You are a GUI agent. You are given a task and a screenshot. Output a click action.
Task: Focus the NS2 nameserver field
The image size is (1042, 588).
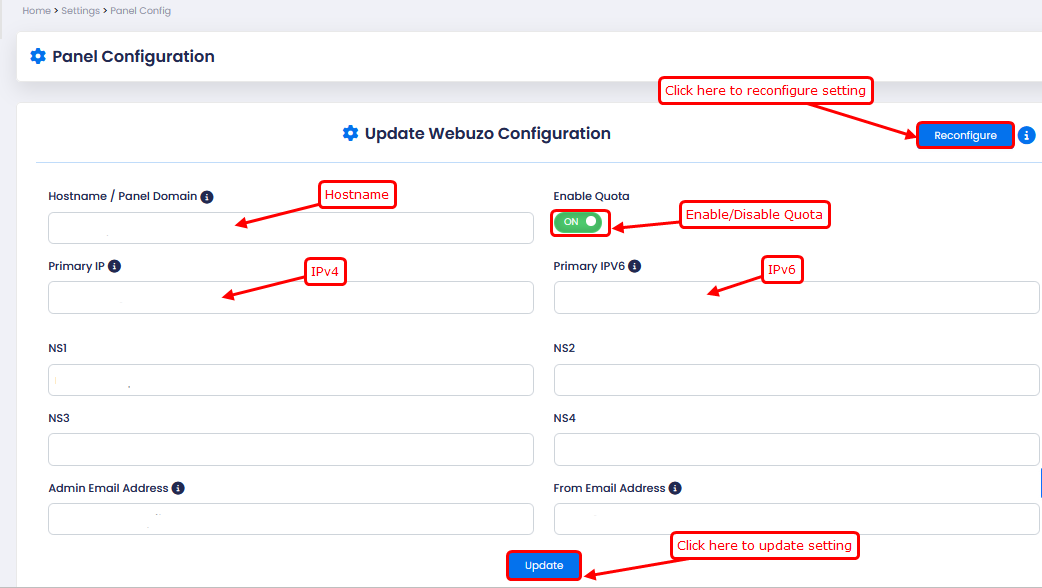pos(796,380)
